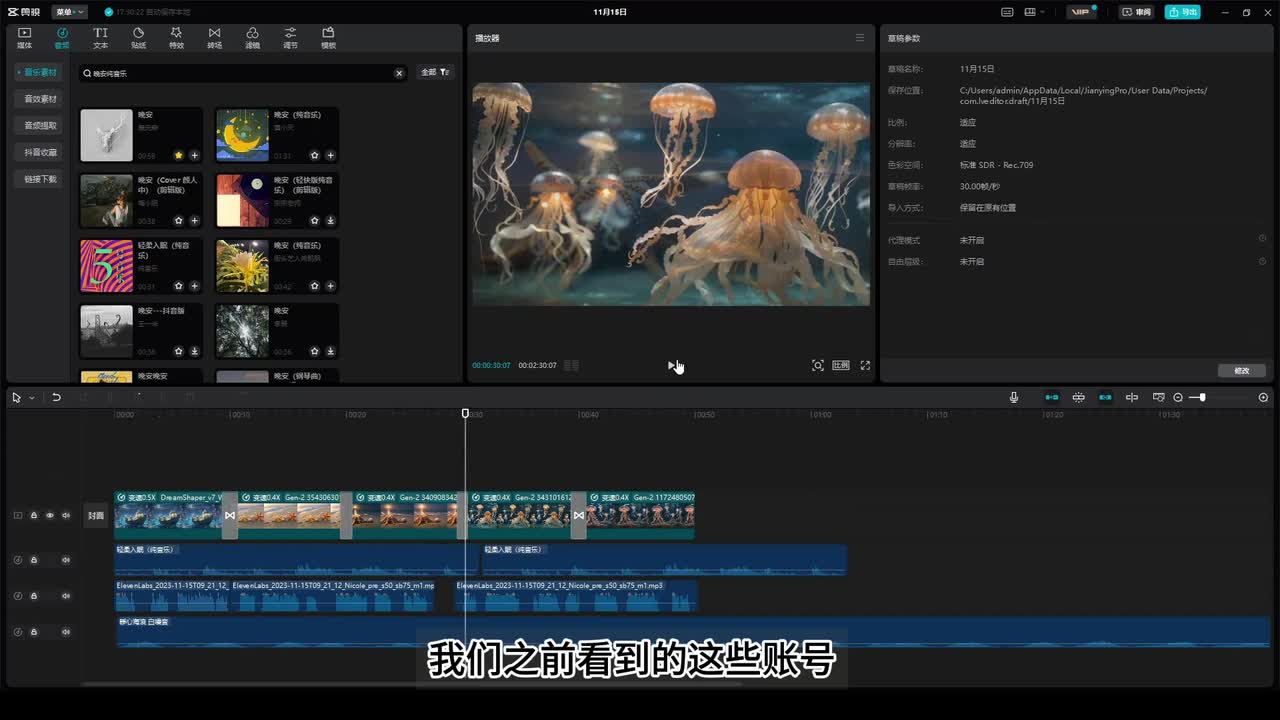Select 音效素材 in the audio sidebar
Image resolution: width=1280 pixels, height=720 pixels.
(x=41, y=99)
